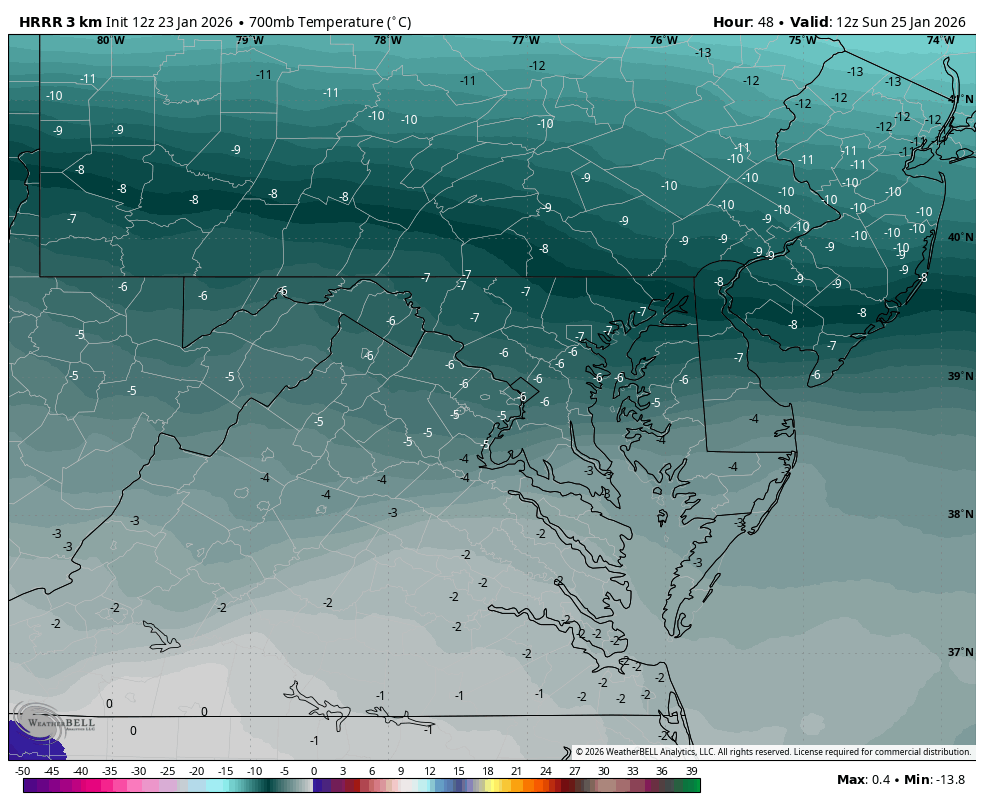The image size is (984, 808).
Task: Click the 74°W longitude label
Action: 939,41
